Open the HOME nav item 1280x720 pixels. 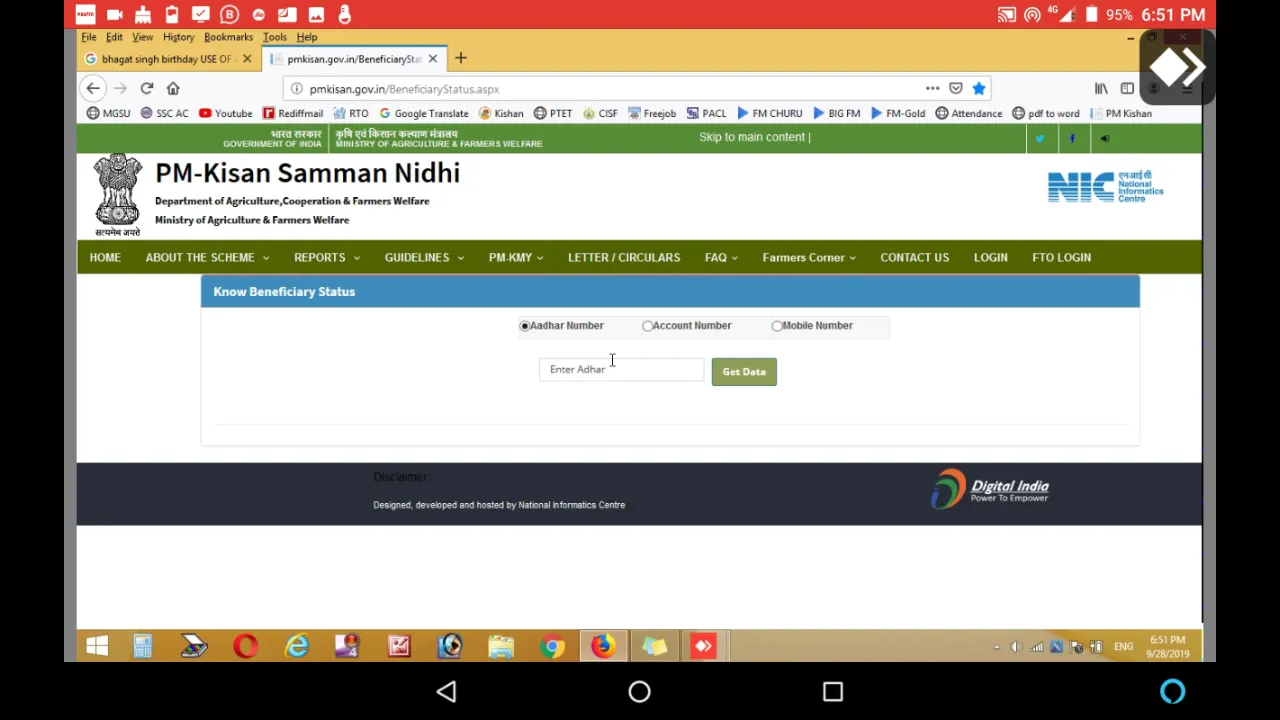105,258
